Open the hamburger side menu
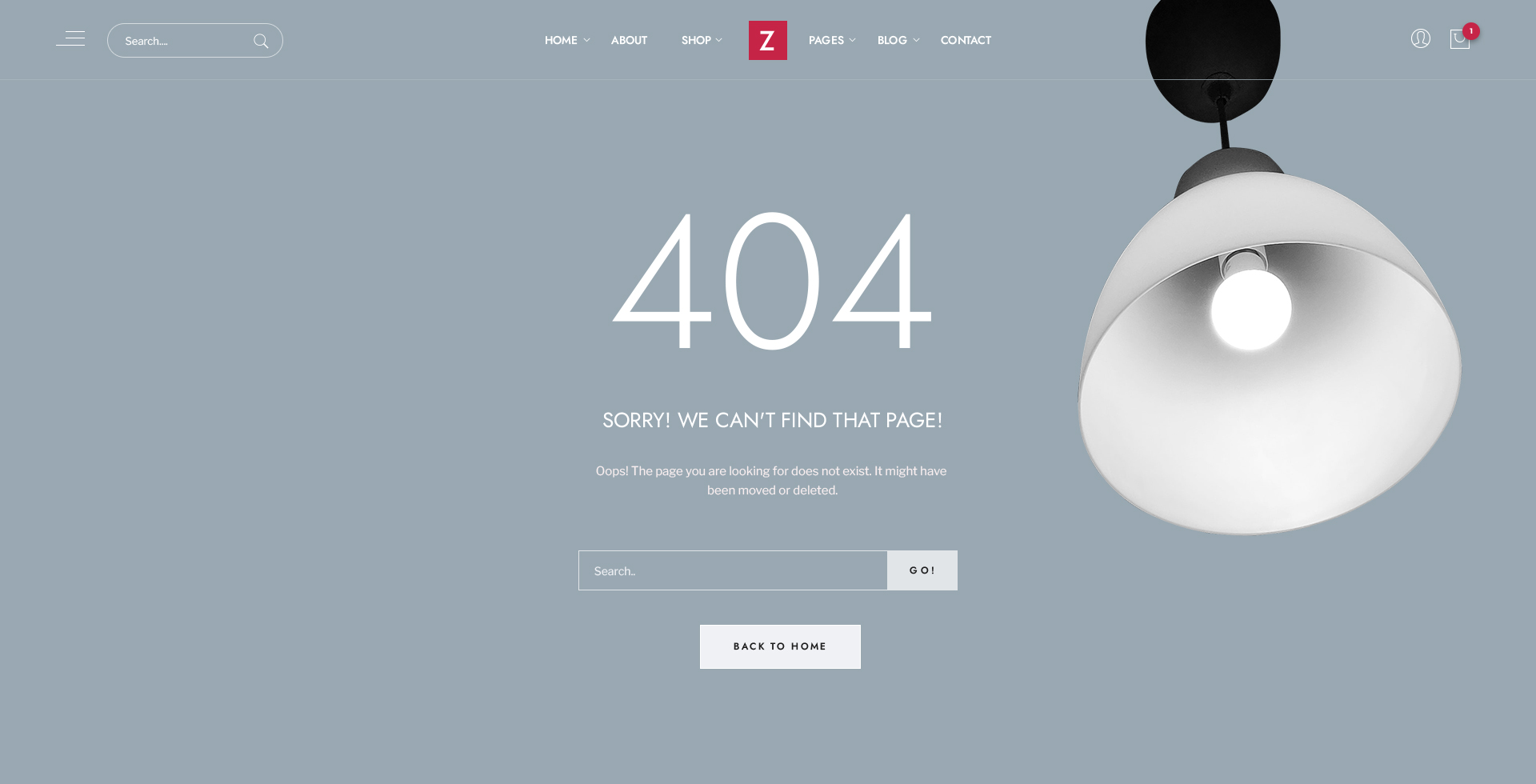1536x784 pixels. point(70,38)
